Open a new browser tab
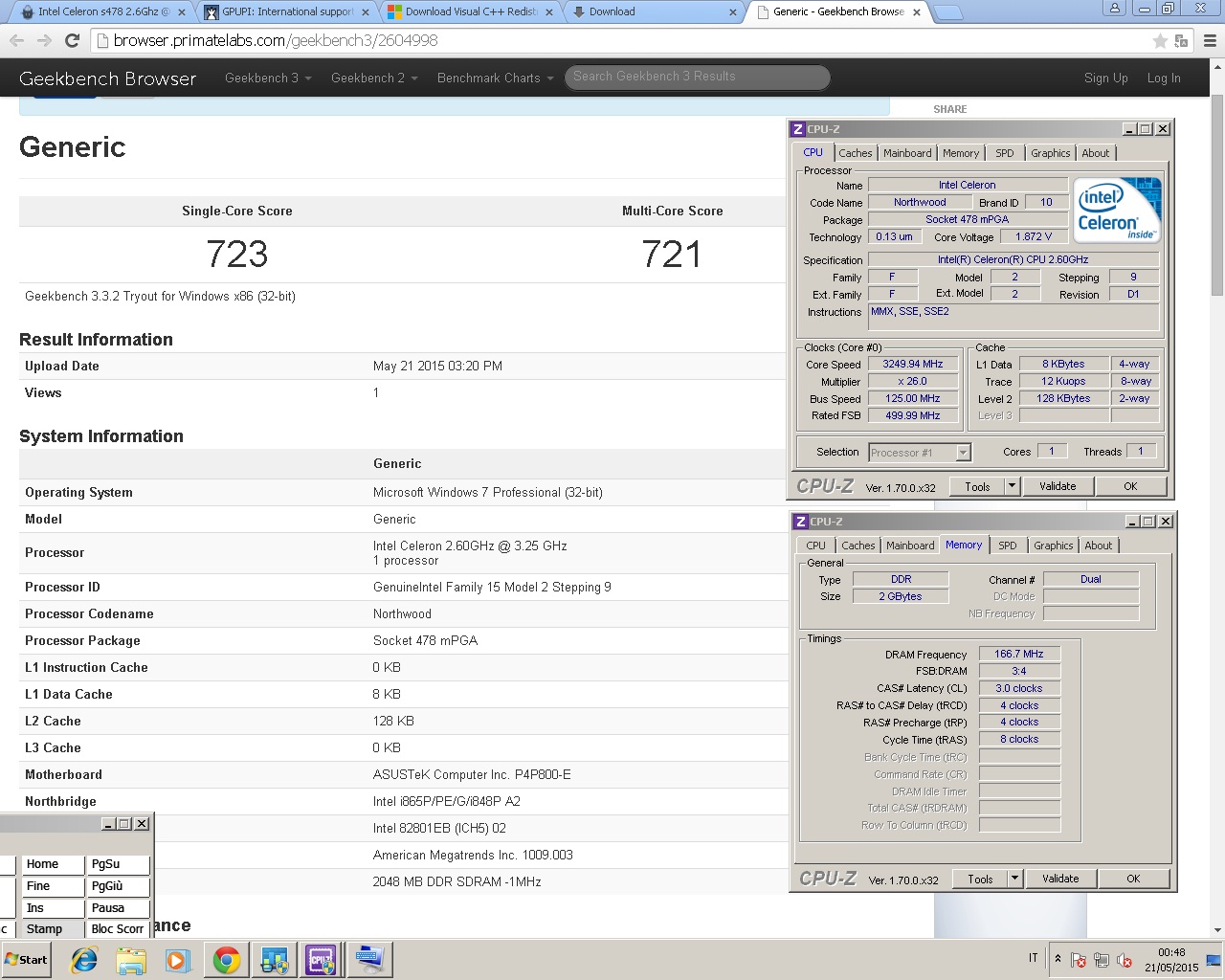Image resolution: width=1225 pixels, height=980 pixels. (x=947, y=12)
